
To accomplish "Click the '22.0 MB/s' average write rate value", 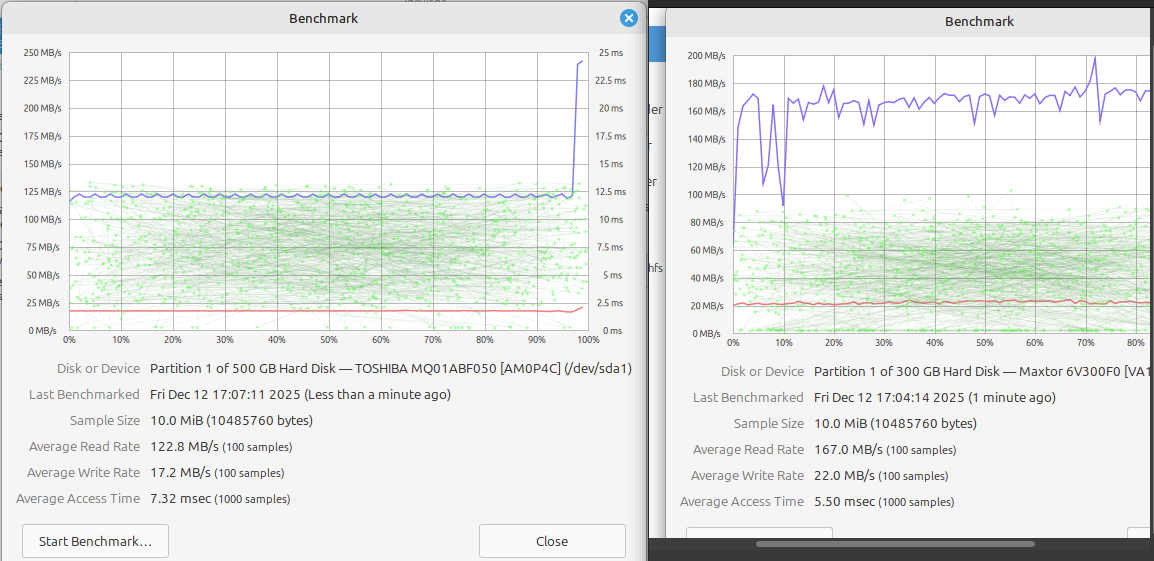I will 845,476.
